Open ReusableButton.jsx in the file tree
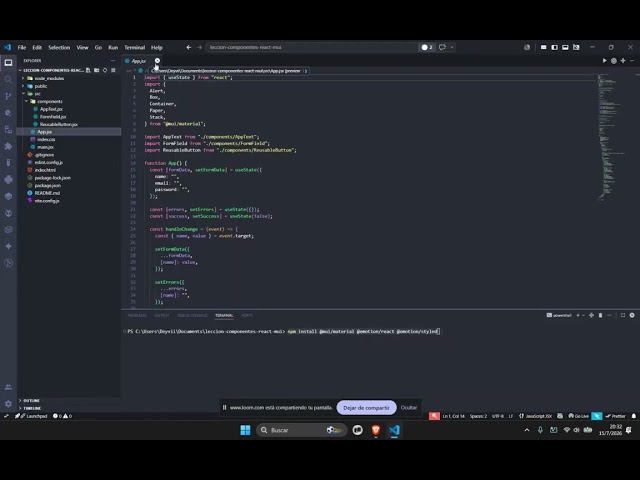 (x=59, y=124)
